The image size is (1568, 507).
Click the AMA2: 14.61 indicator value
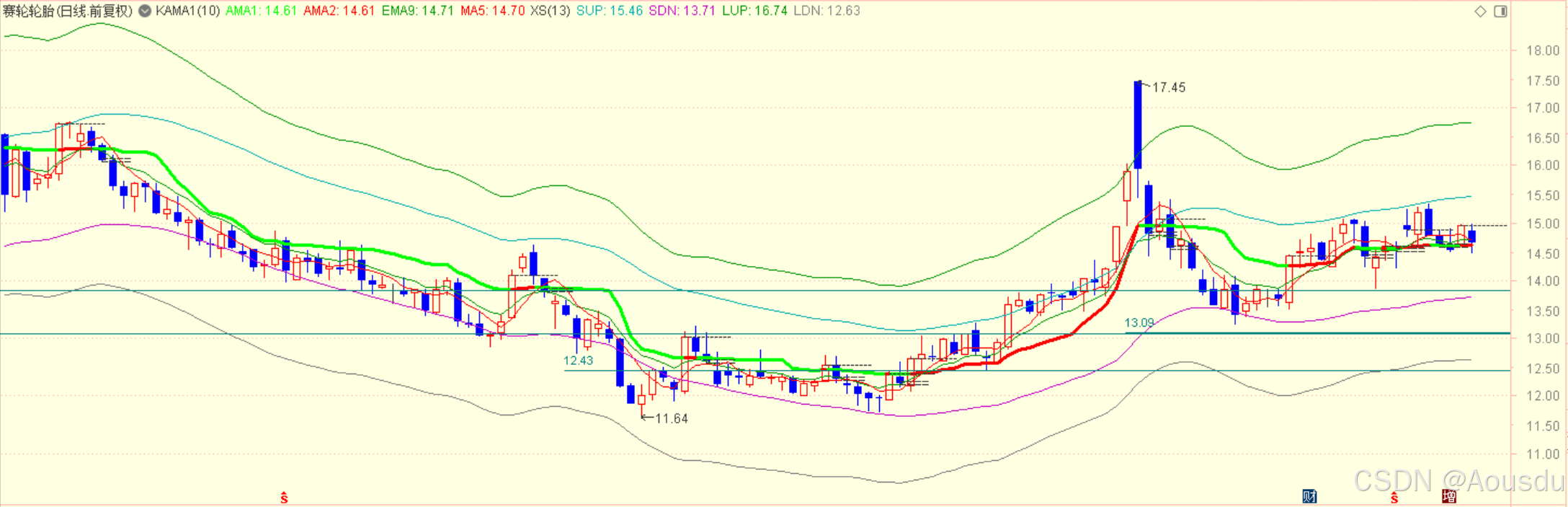pyautogui.click(x=339, y=11)
